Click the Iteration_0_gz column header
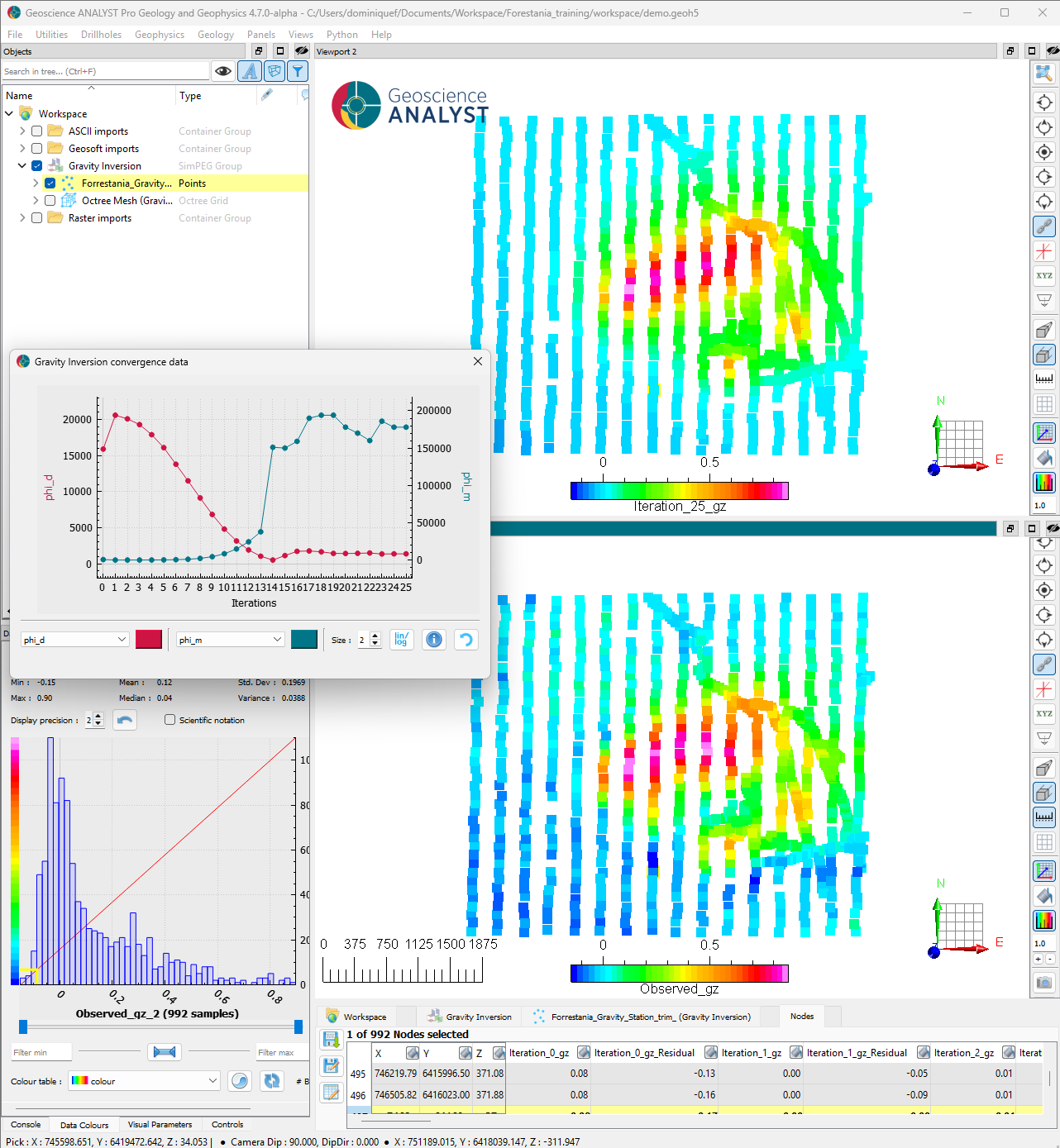This screenshot has height=1148, width=1060. pyautogui.click(x=538, y=1053)
